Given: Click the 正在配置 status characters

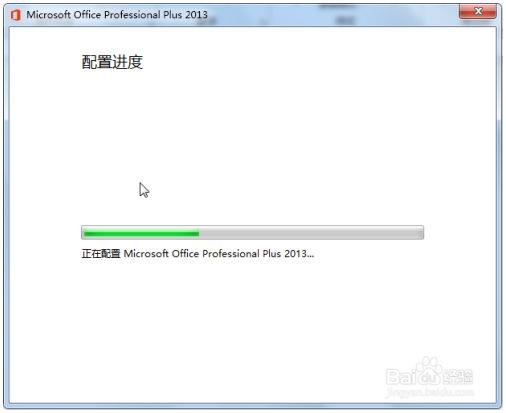Looking at the screenshot, I should point(101,254).
